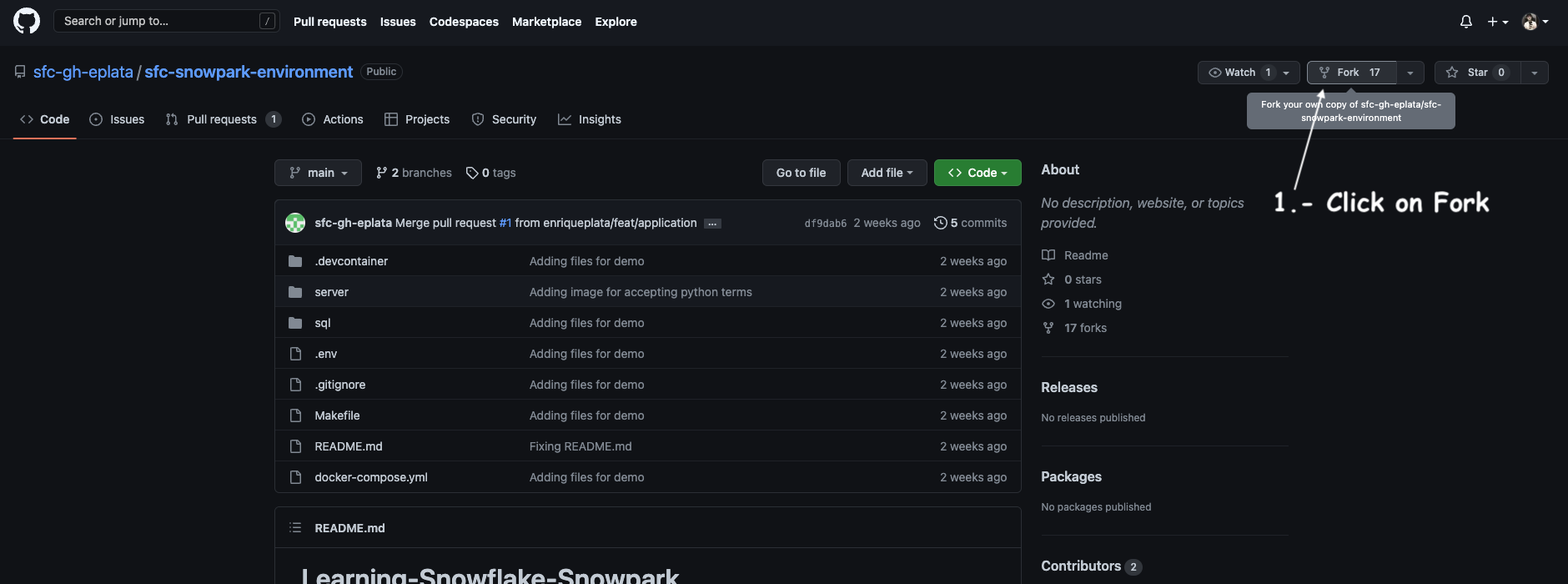
Task: Click the Fork button
Action: 1351,73
